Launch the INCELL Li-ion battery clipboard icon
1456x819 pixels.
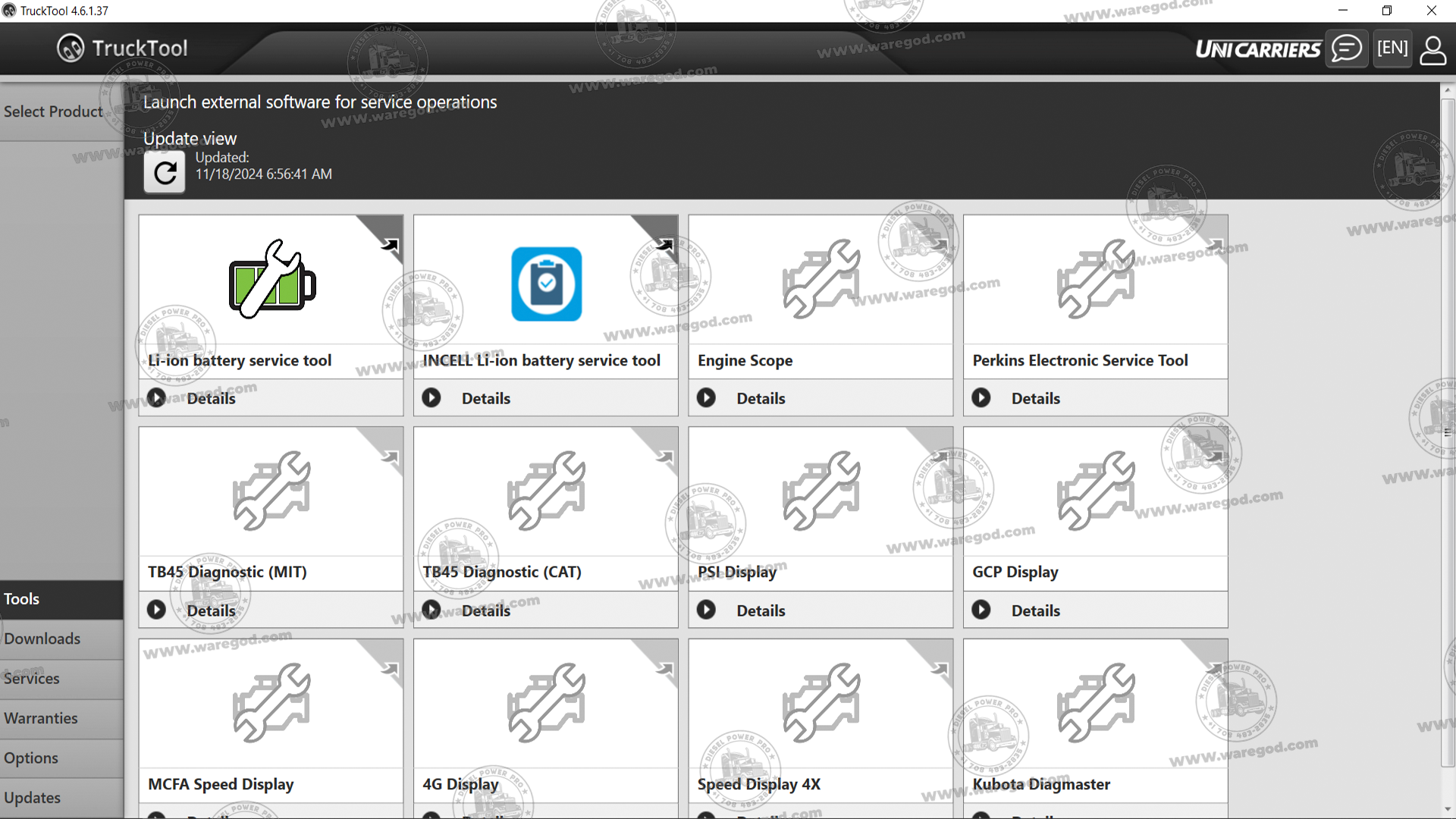pos(546,284)
